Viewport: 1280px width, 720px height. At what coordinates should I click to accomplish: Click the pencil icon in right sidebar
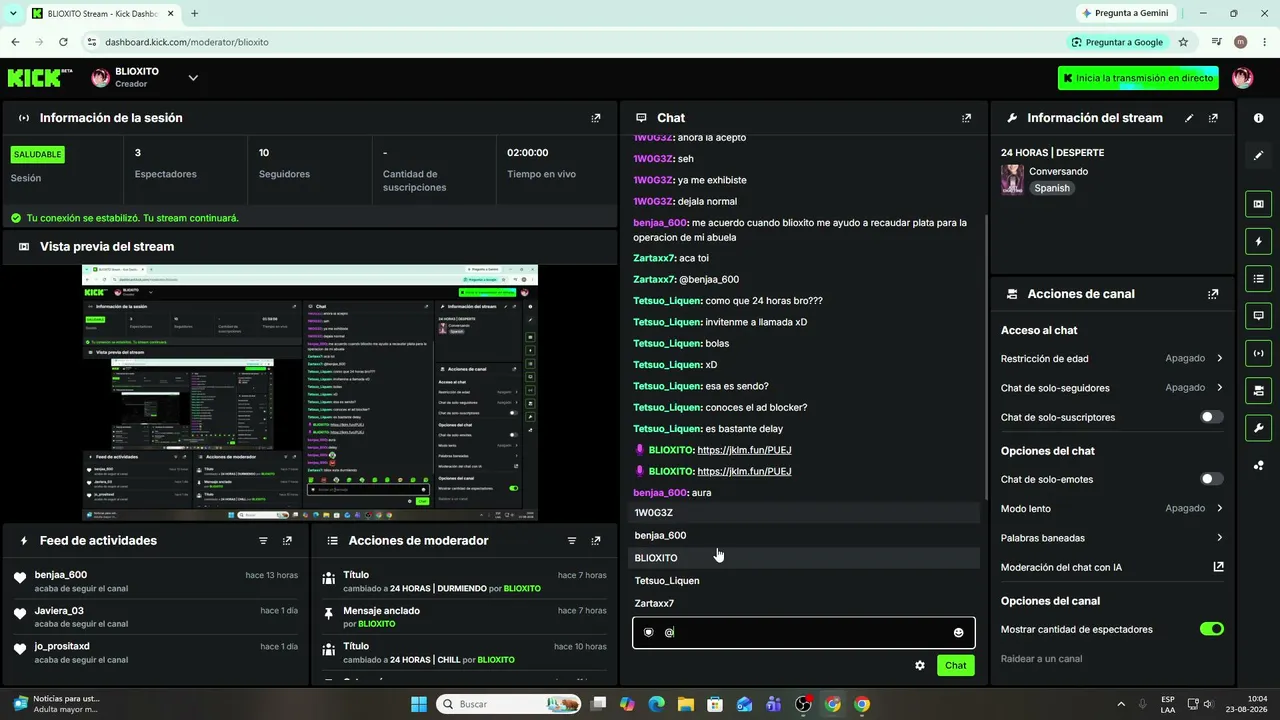(1258, 155)
